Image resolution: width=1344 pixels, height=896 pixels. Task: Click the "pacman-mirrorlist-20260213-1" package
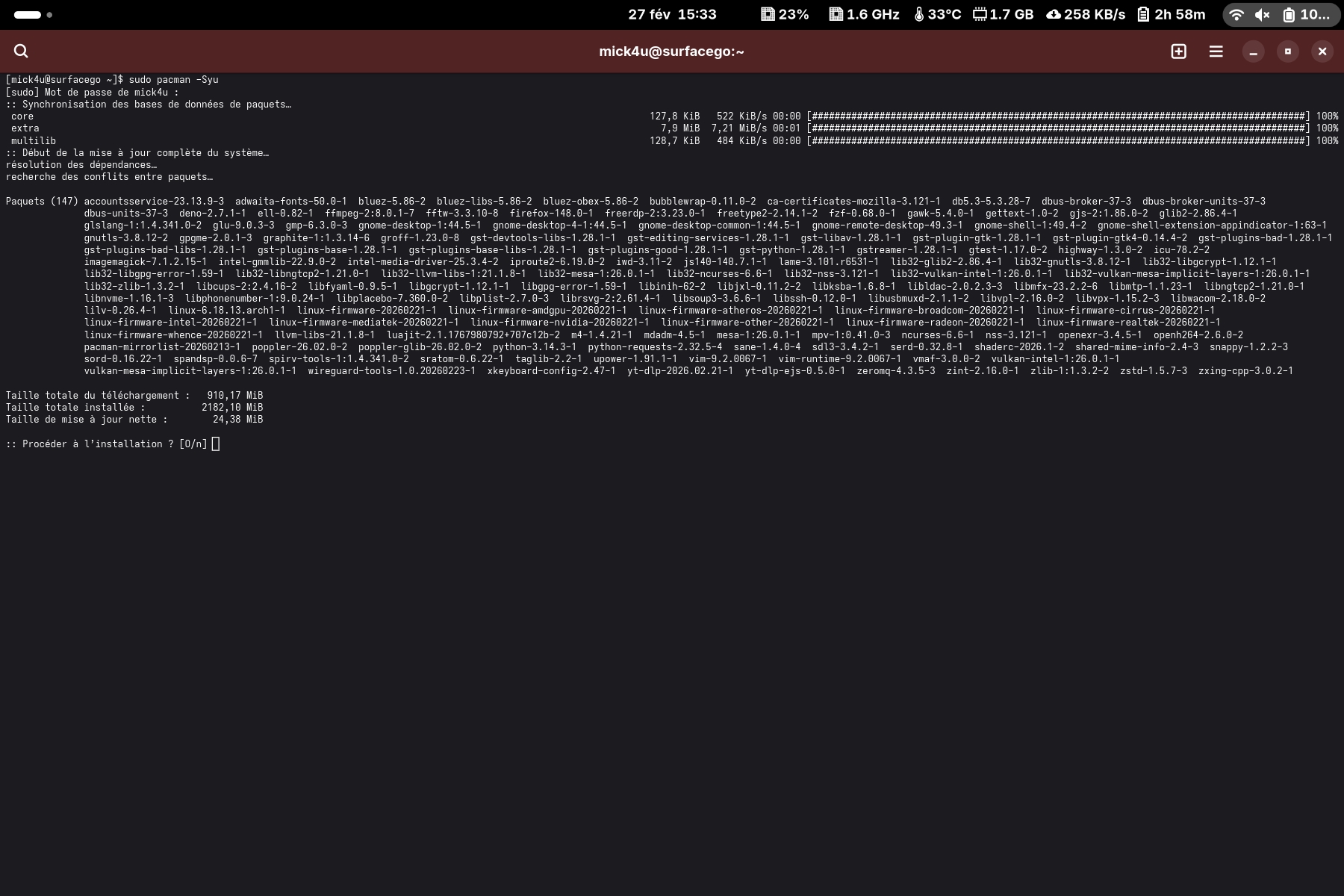click(163, 347)
